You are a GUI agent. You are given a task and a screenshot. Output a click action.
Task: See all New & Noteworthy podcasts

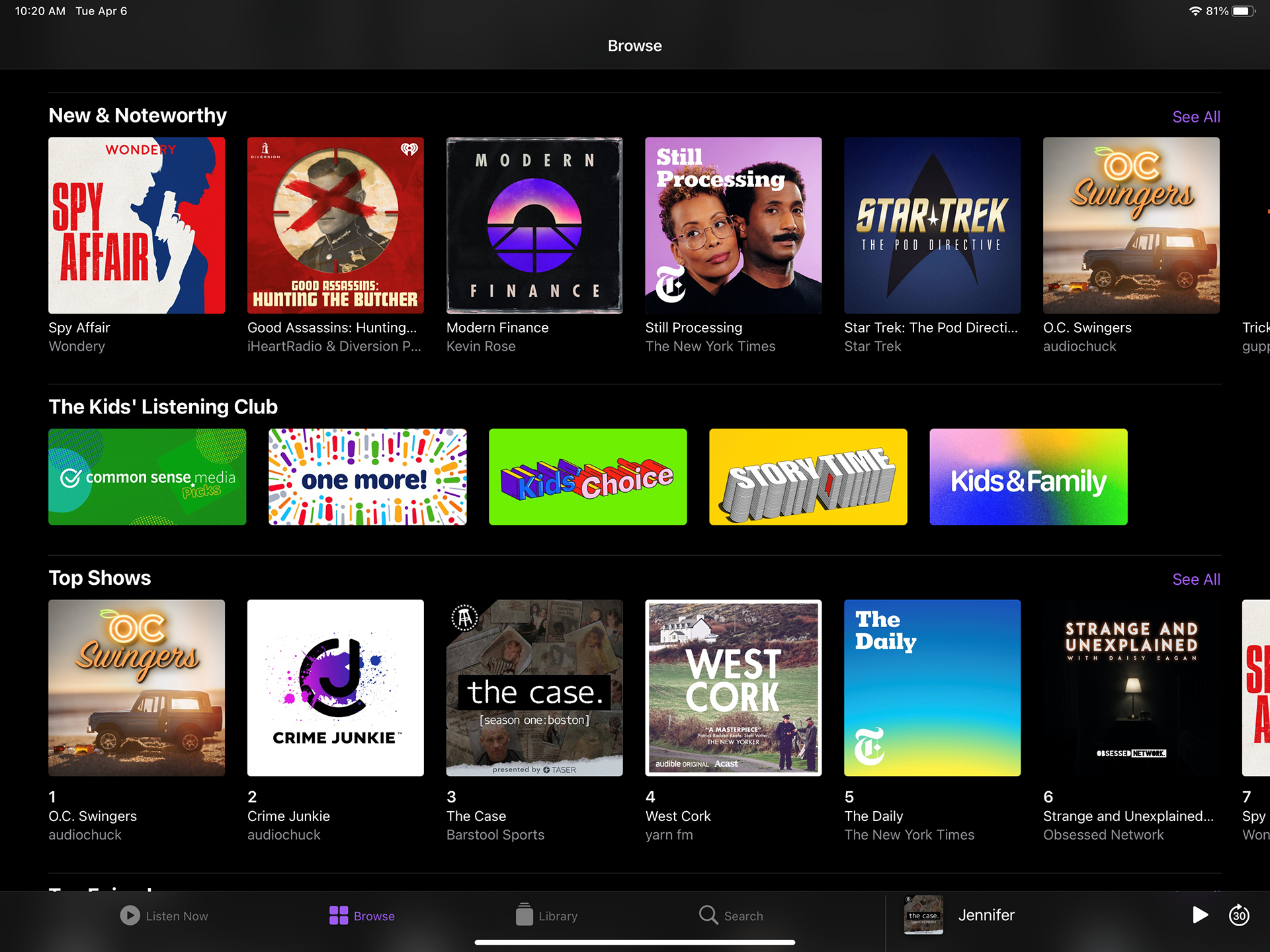coord(1196,116)
